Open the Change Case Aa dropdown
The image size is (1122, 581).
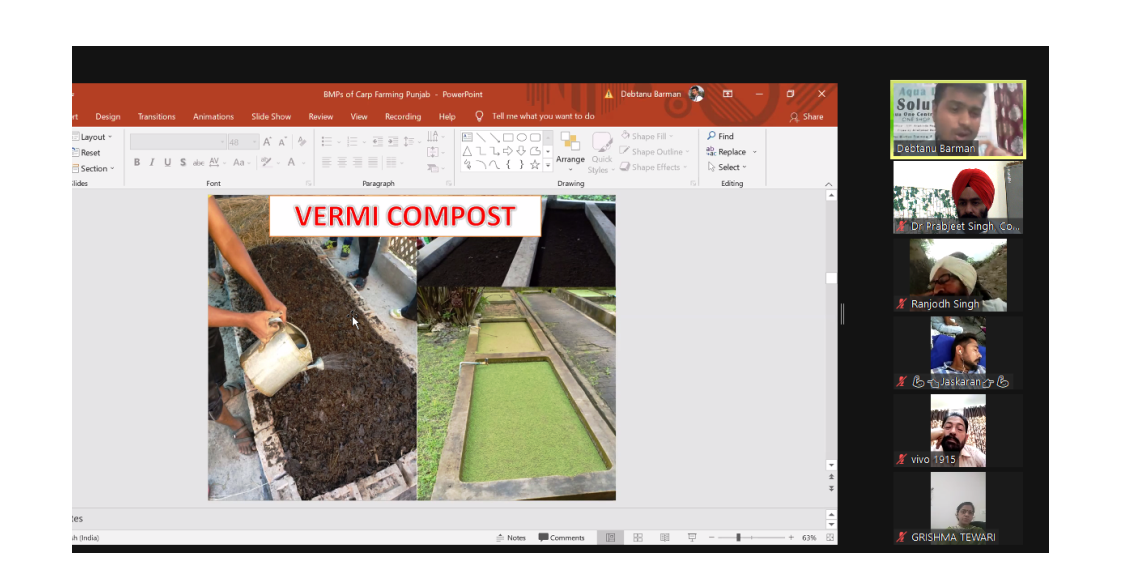tap(242, 162)
